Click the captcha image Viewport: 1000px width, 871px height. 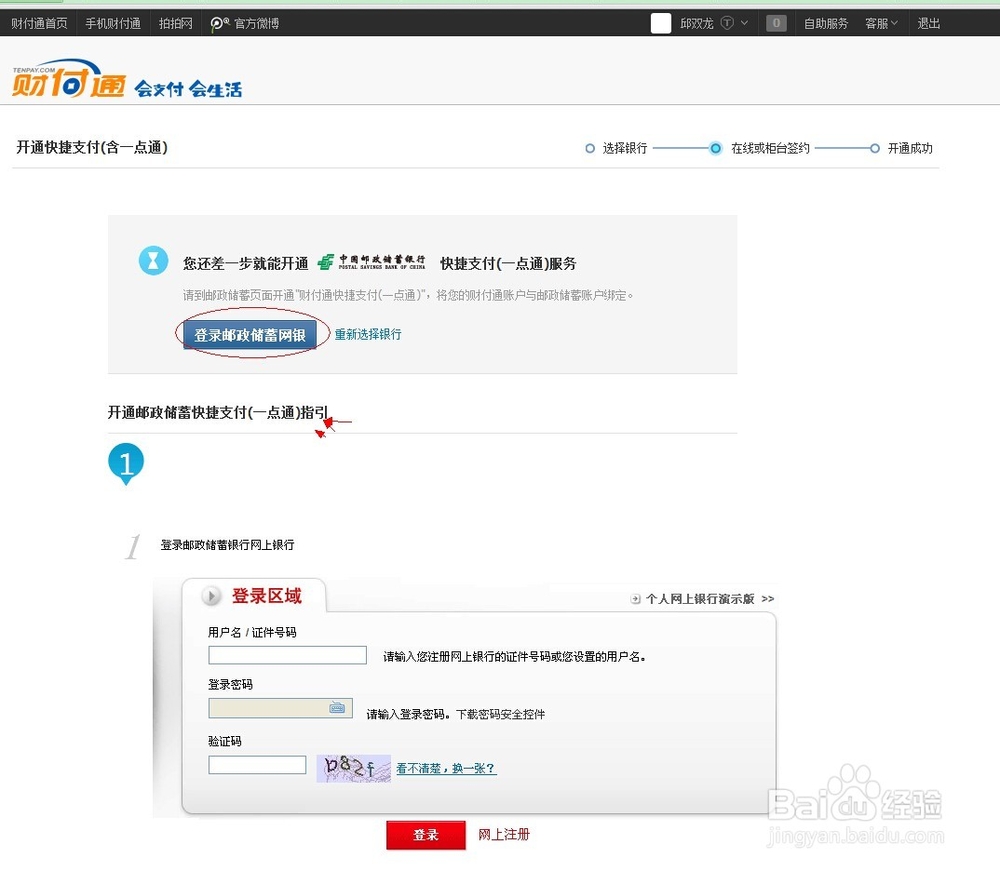tap(353, 768)
